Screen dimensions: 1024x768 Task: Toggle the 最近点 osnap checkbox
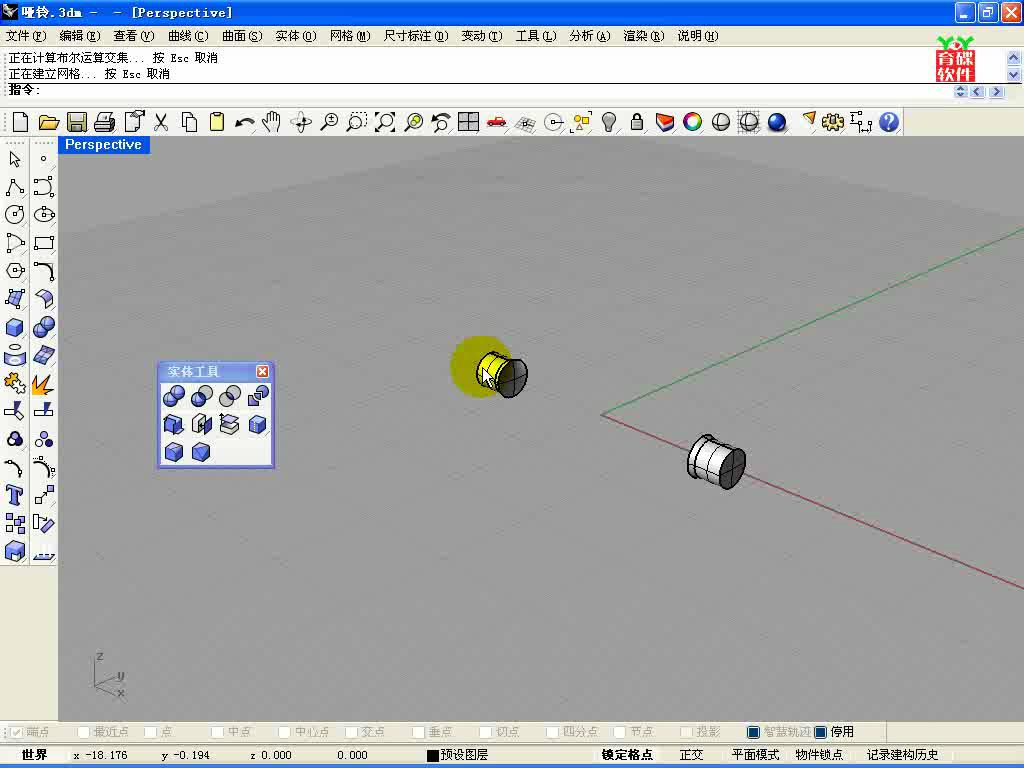83,732
